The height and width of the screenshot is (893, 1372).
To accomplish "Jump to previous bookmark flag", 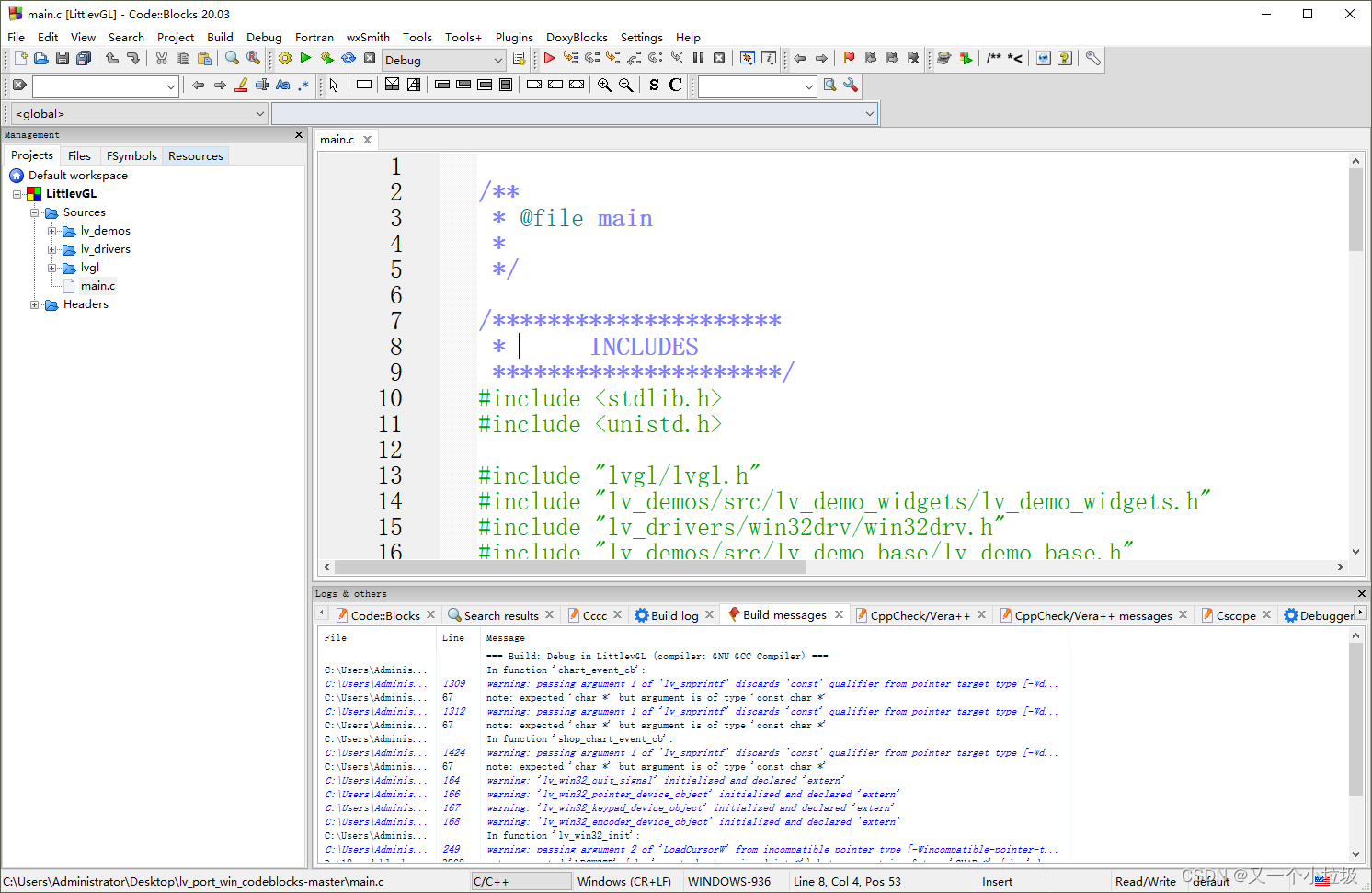I will click(871, 58).
